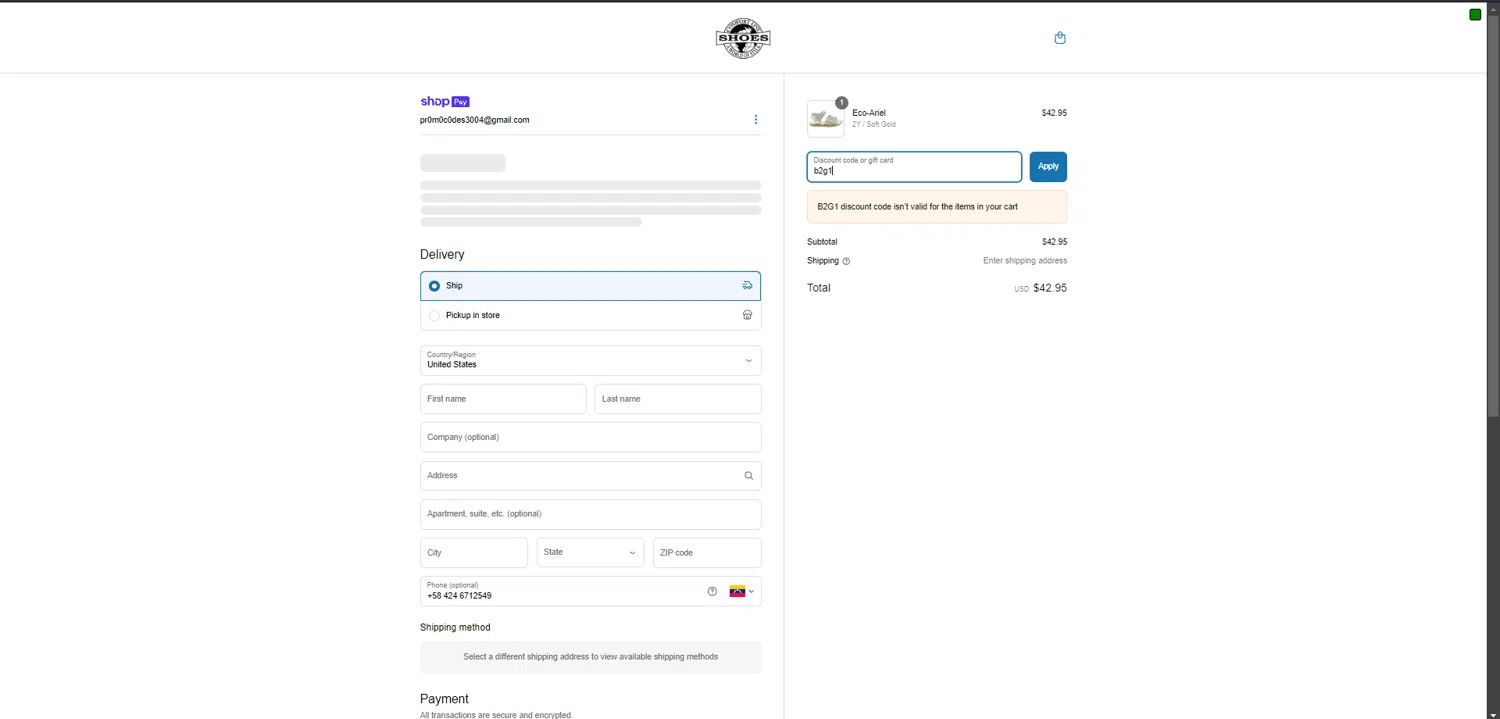Click the page vertical scrollbar
The width and height of the screenshot is (1500, 719).
point(1493,215)
